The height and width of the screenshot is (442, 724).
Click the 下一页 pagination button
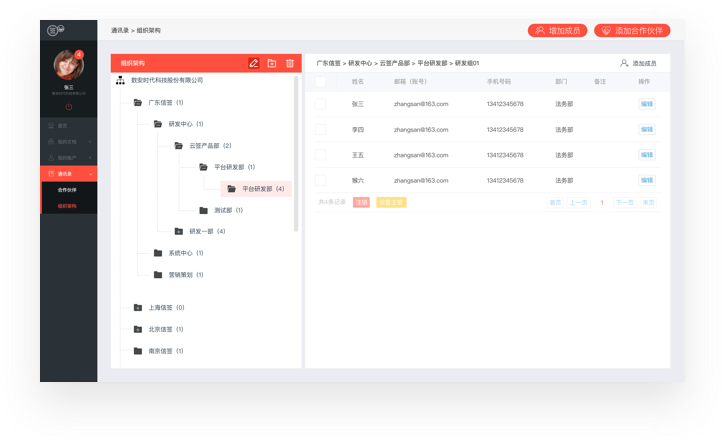click(x=624, y=202)
